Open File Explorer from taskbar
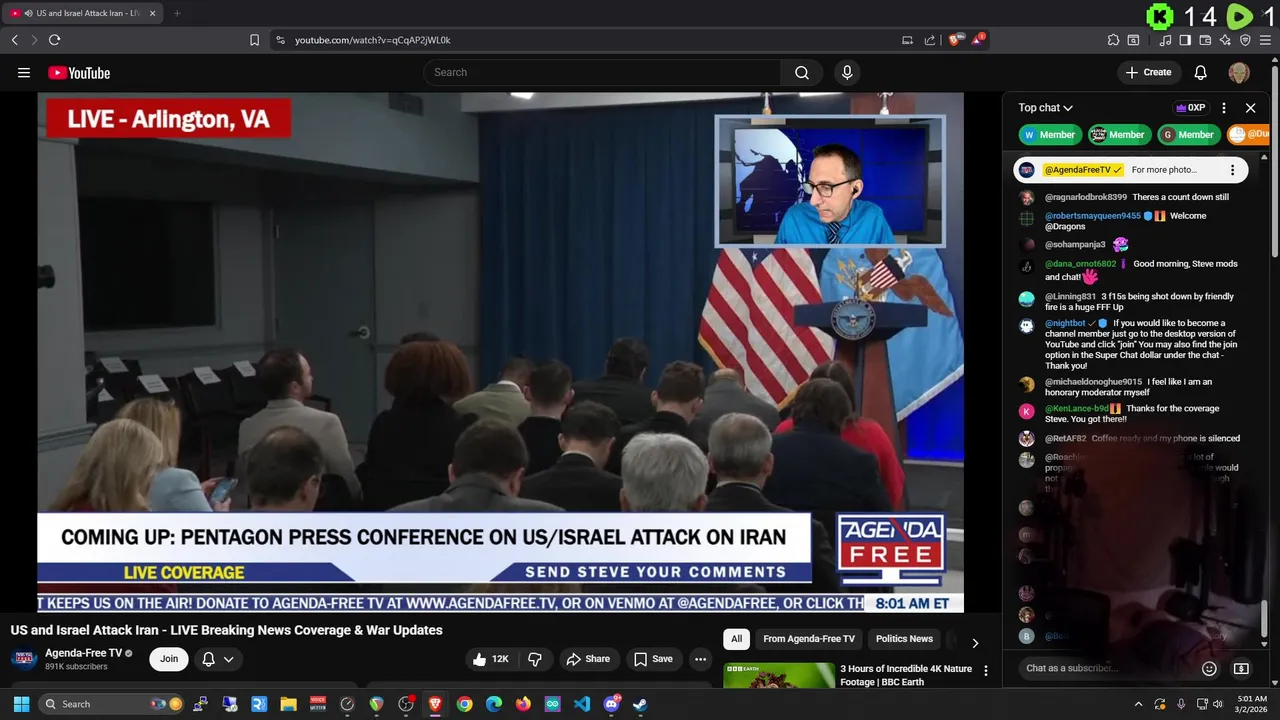Viewport: 1280px width, 720px height. click(x=288, y=704)
